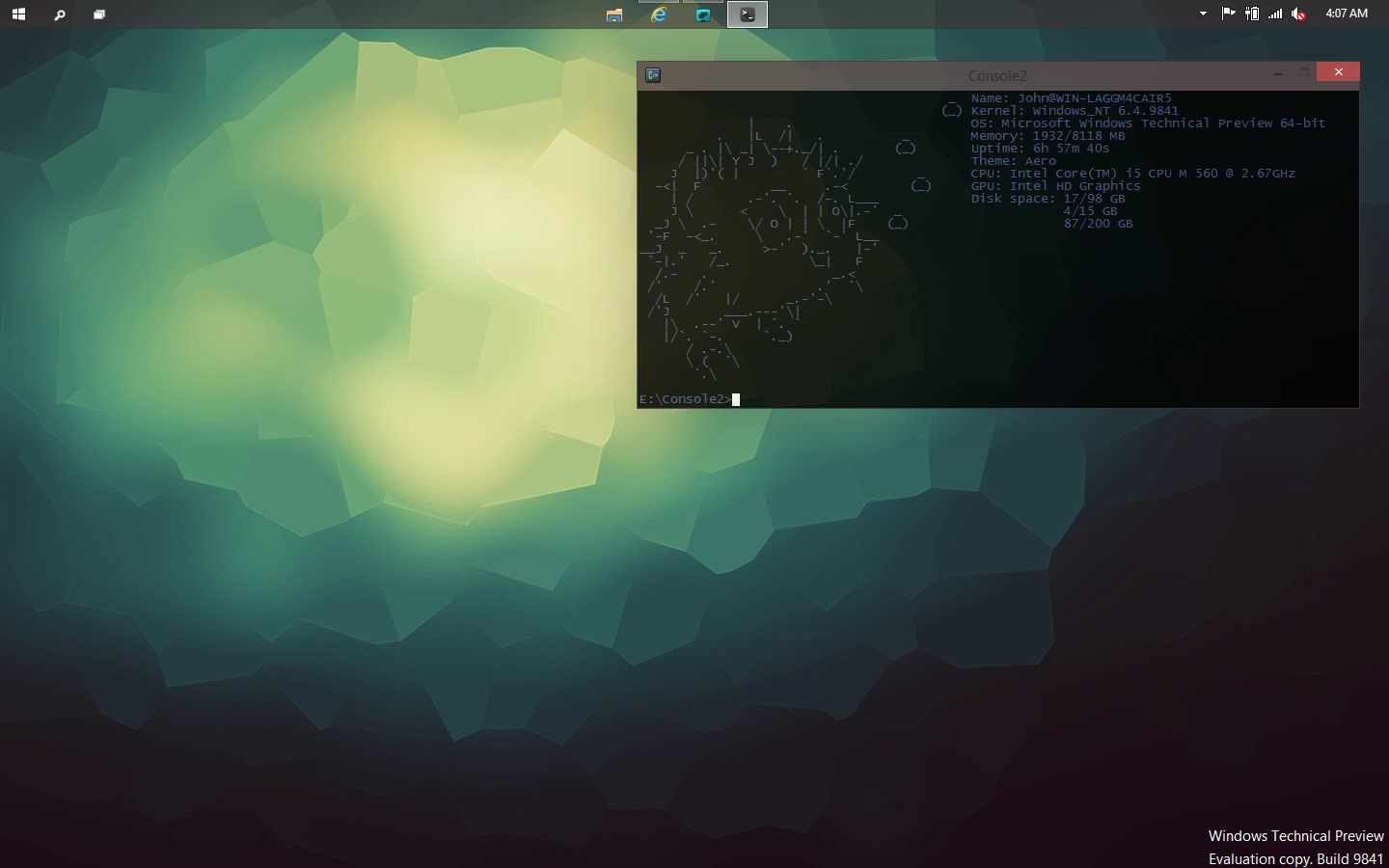Open Task View from the taskbar
Image resolution: width=1389 pixels, height=868 pixels.
(98, 14)
